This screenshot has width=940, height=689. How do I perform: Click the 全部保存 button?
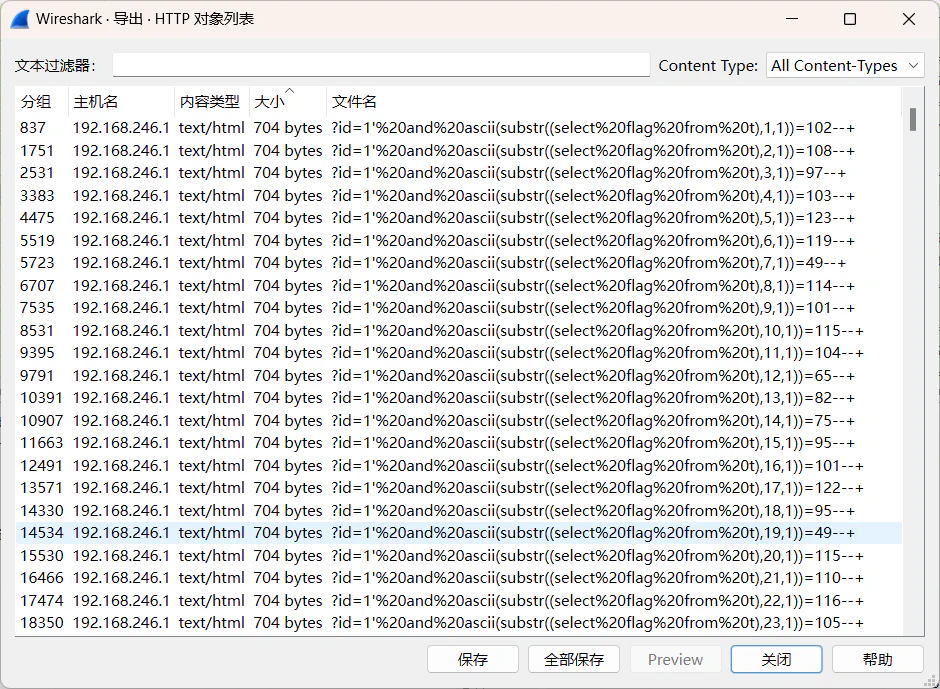574,660
